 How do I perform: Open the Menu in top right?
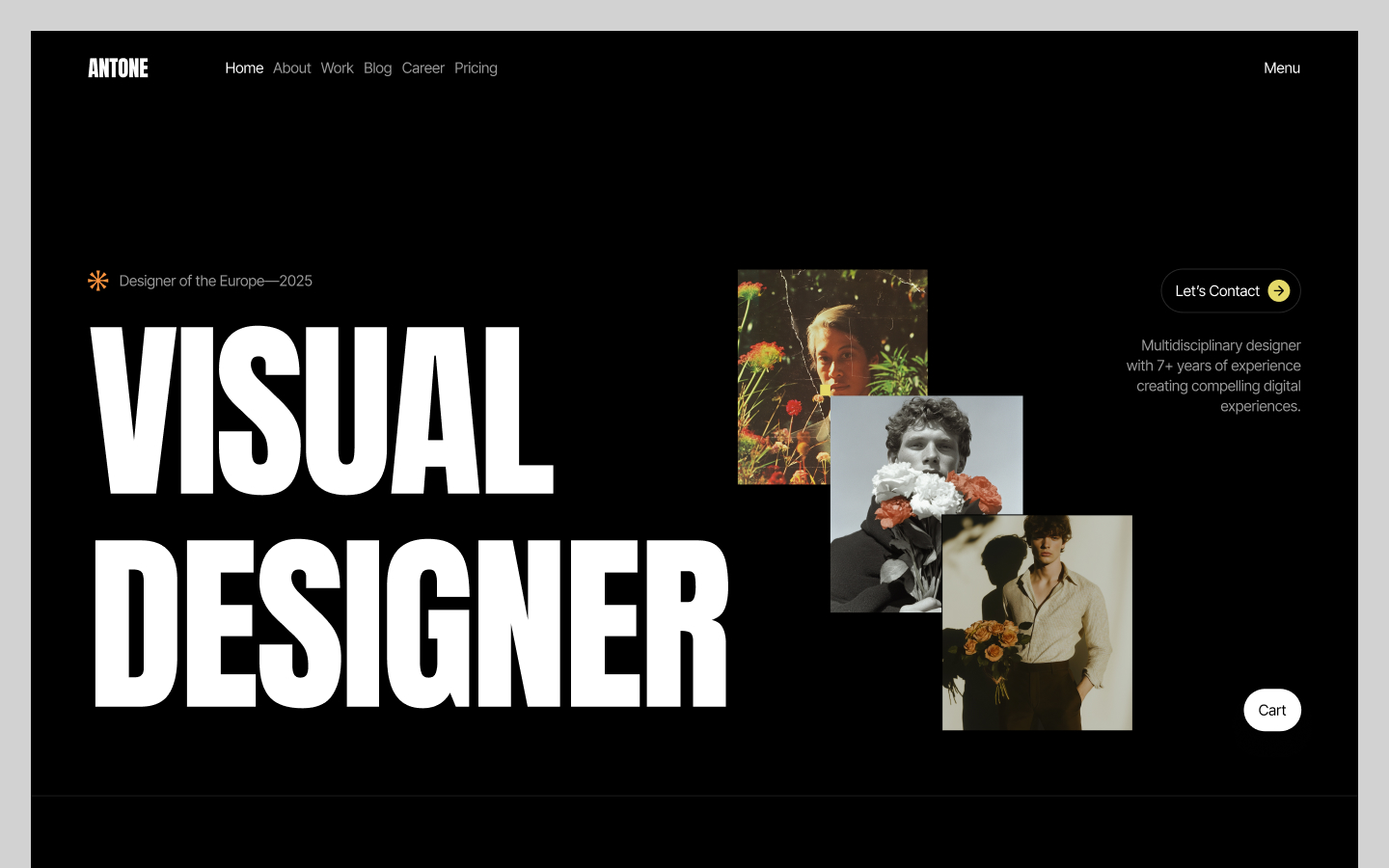(x=1282, y=68)
